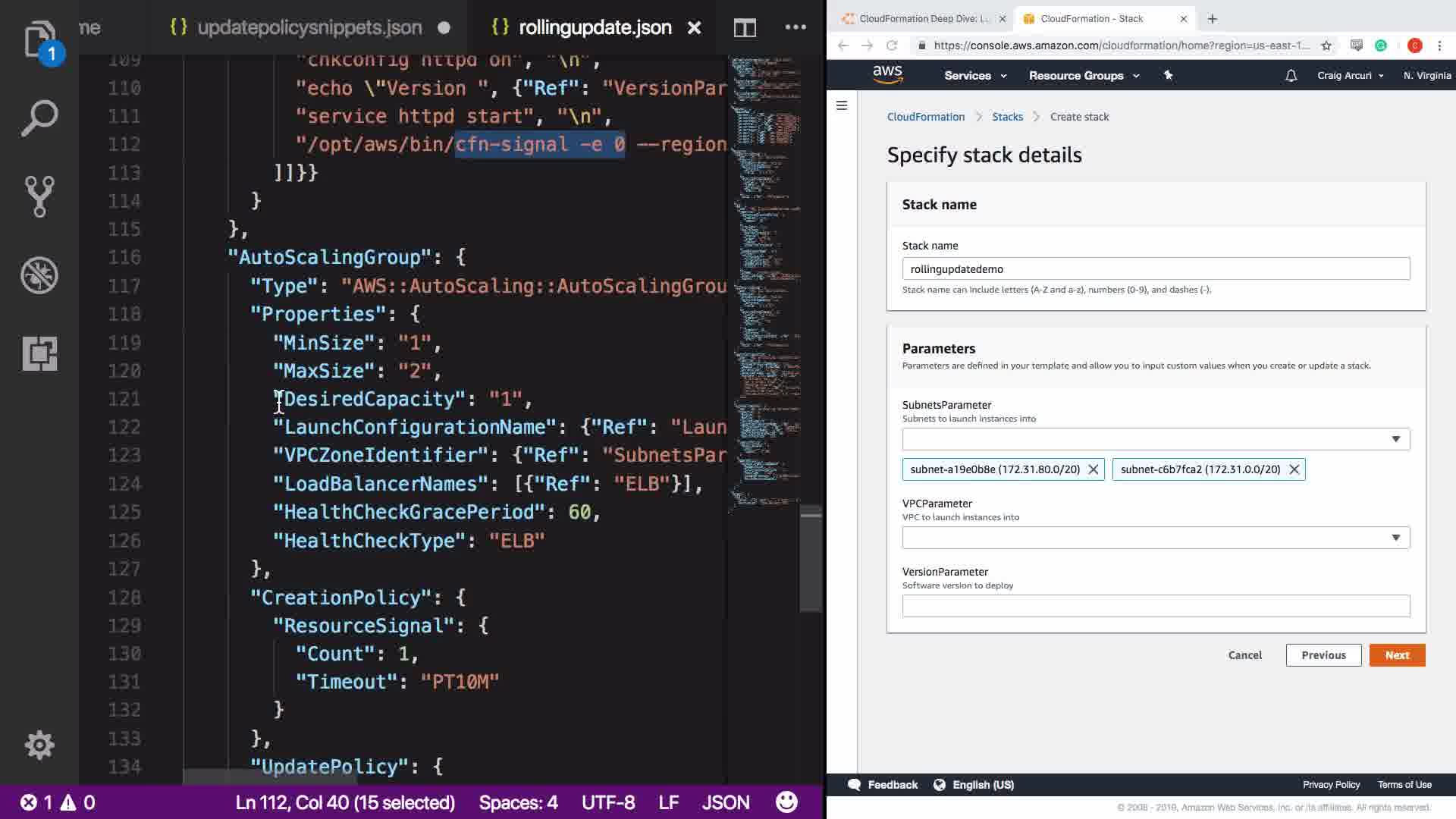
Task: Click the editor vertical scrollbar thumb
Action: point(811,557)
